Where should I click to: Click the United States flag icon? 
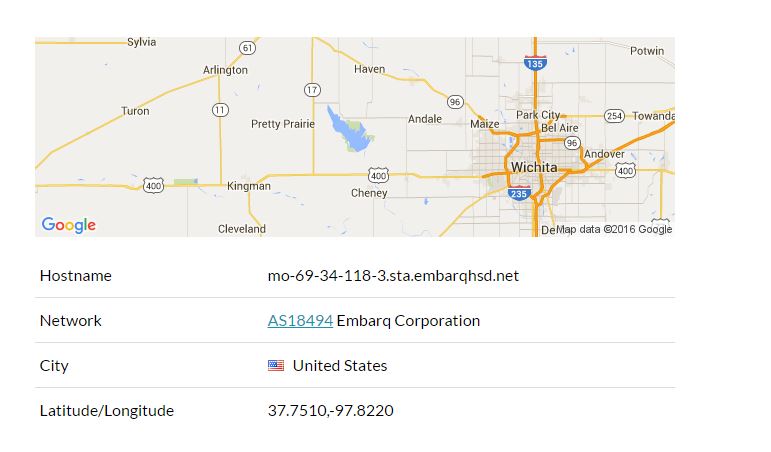[x=276, y=365]
